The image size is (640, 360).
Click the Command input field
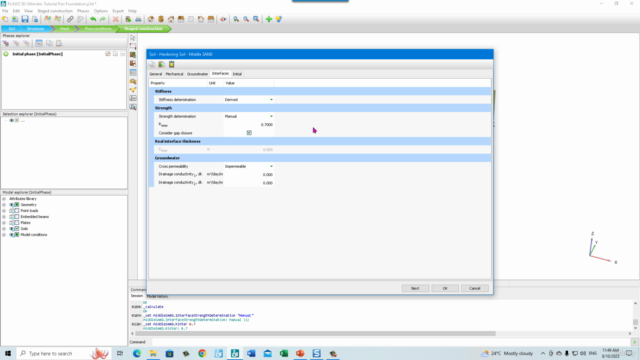click(x=390, y=342)
